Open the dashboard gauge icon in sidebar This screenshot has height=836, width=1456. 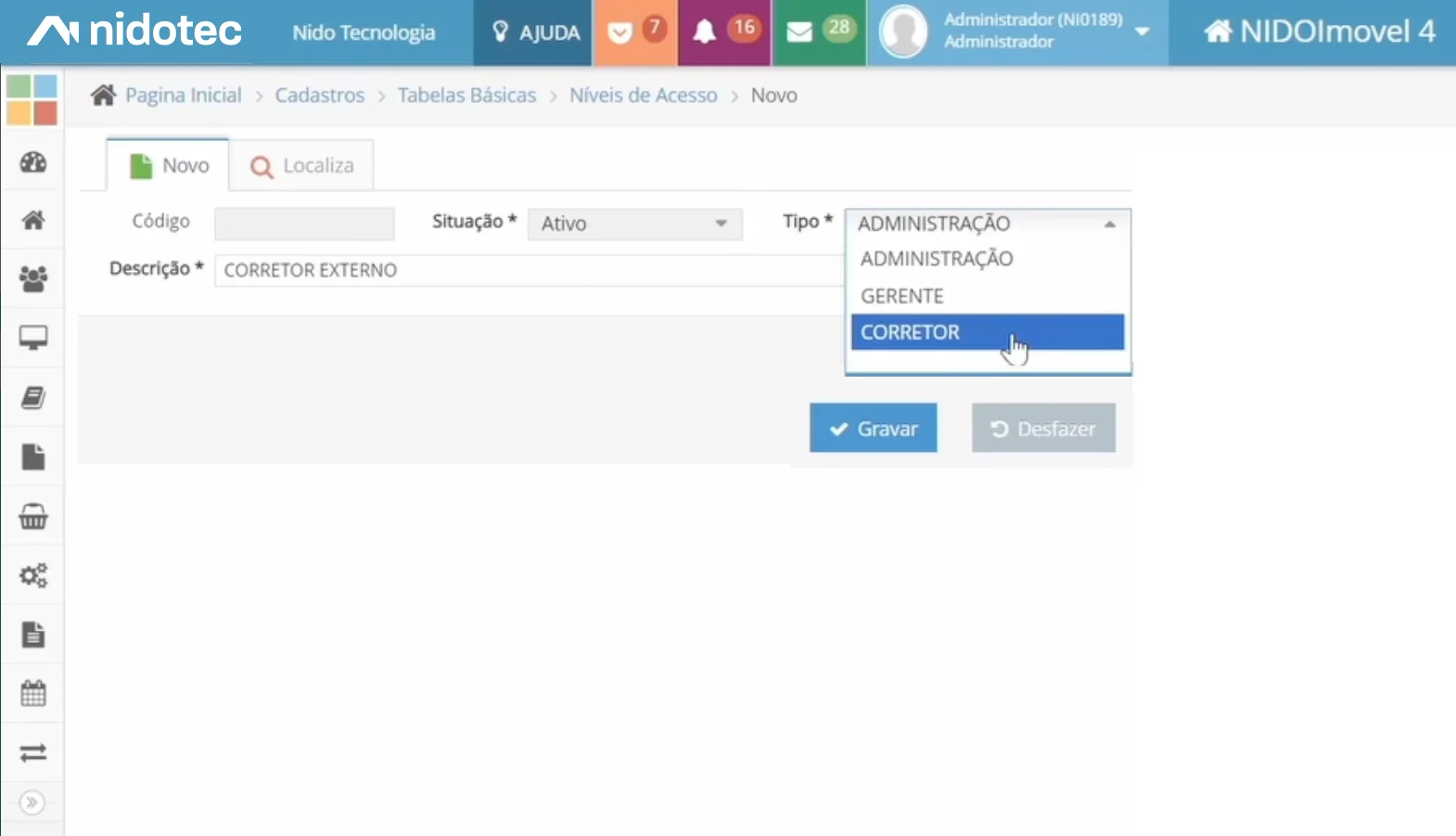[x=33, y=162]
